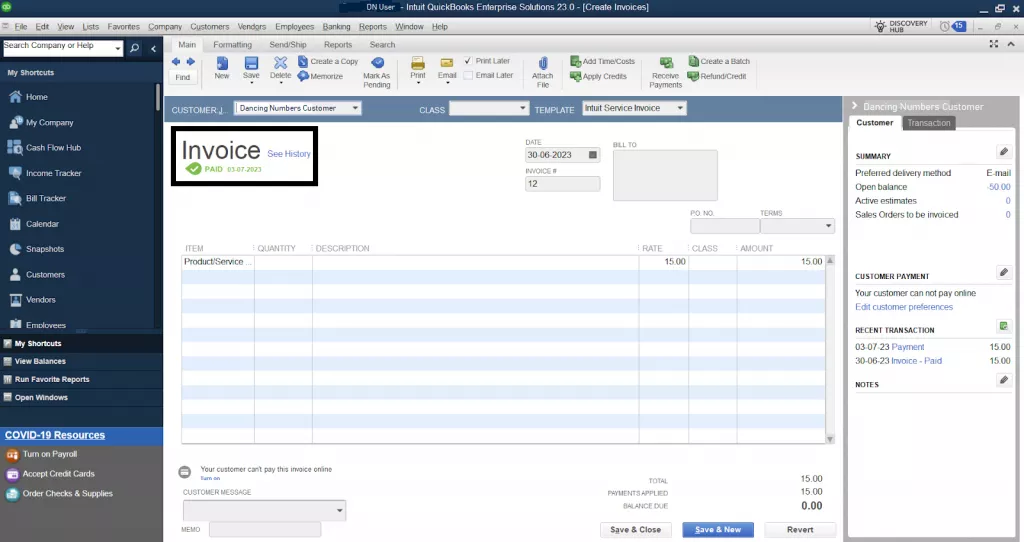Screen dimensions: 1024x542
Task: Open reminders clock icon with 15 badge
Action: click(944, 26)
